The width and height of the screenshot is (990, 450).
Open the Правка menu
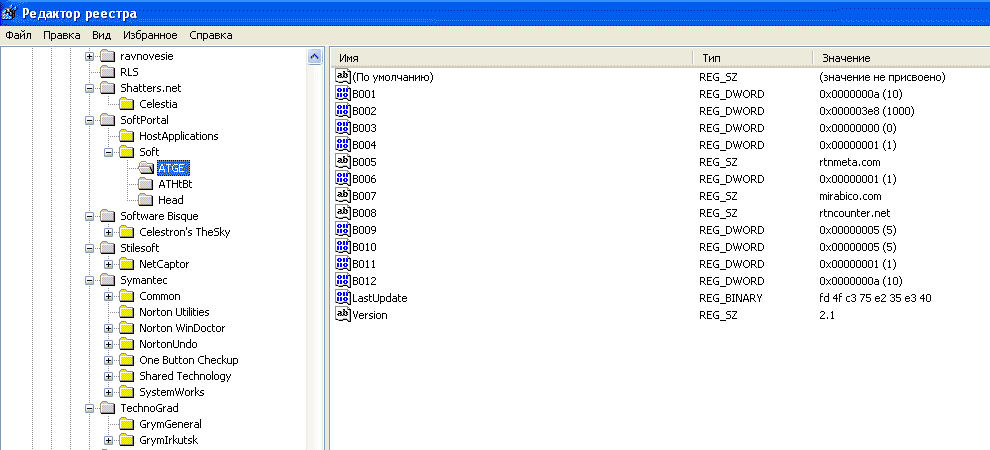tap(62, 35)
